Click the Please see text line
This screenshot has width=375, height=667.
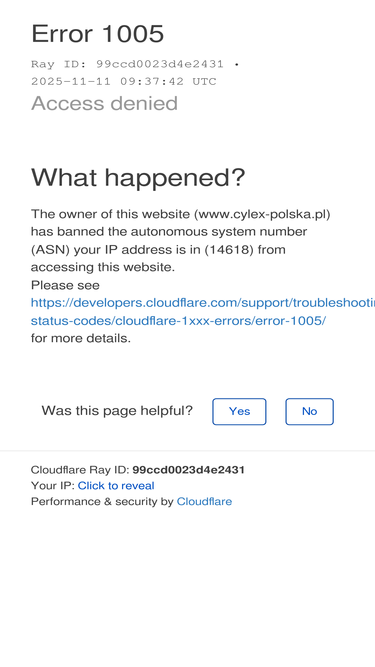click(65, 285)
